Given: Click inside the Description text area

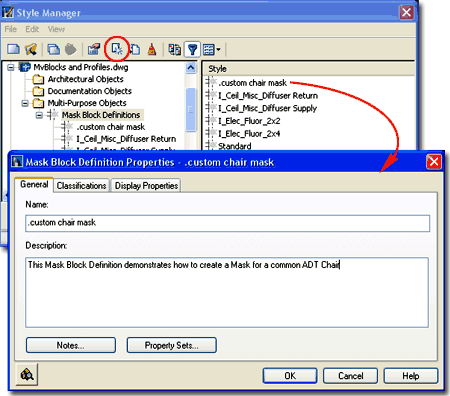Looking at the screenshot, I should pos(227,292).
